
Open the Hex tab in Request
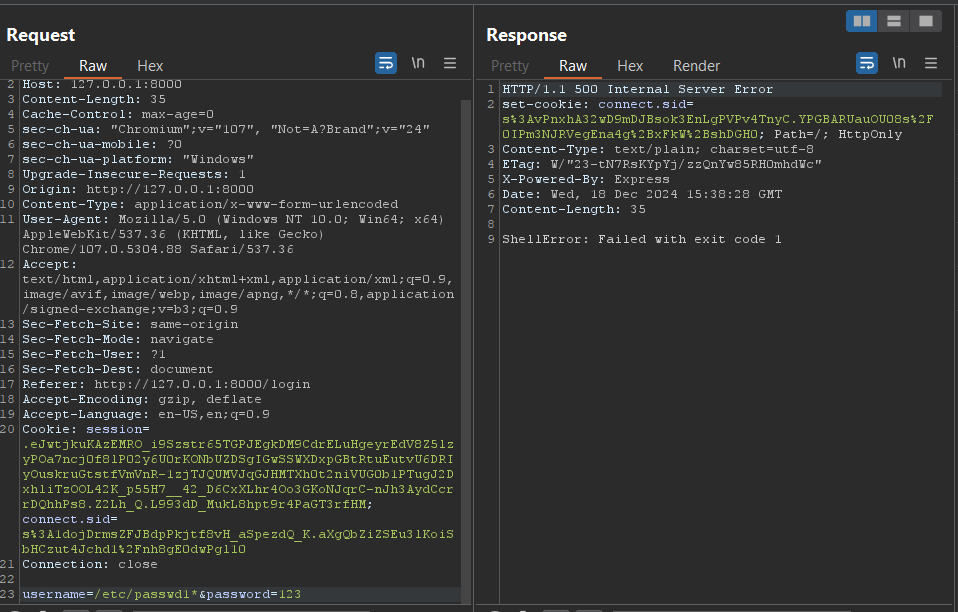pyautogui.click(x=150, y=66)
